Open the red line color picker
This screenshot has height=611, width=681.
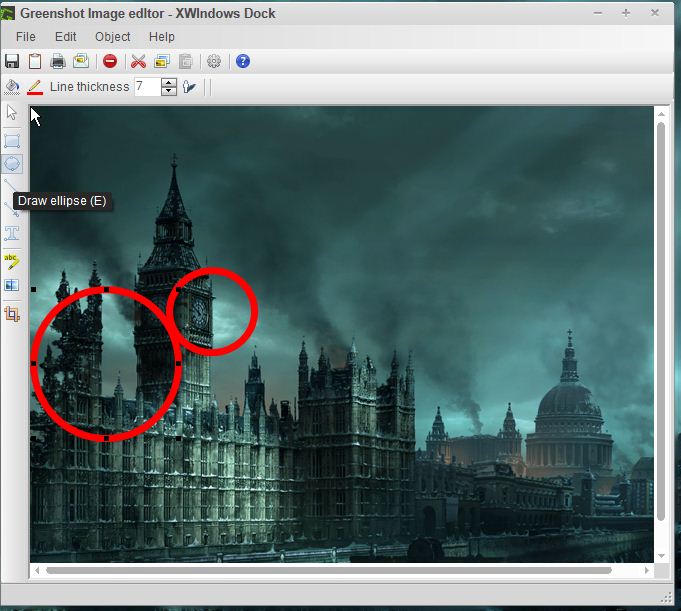35,87
